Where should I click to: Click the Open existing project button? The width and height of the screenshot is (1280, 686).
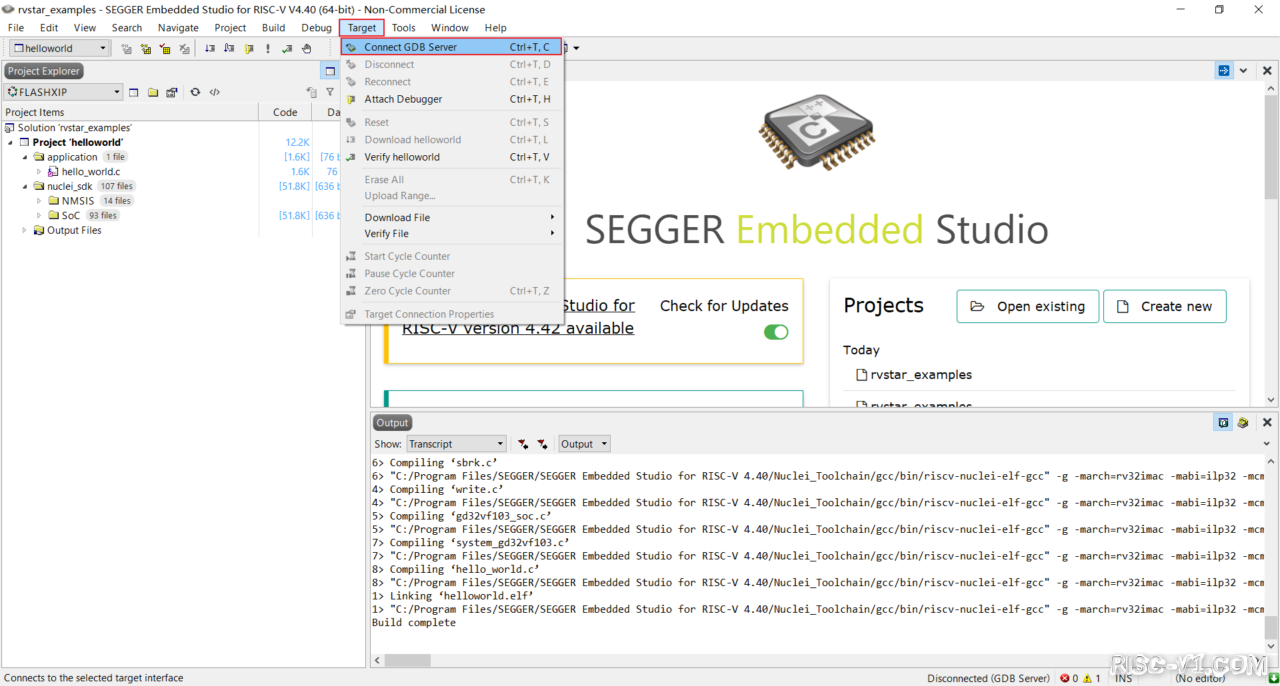pyautogui.click(x=1028, y=307)
